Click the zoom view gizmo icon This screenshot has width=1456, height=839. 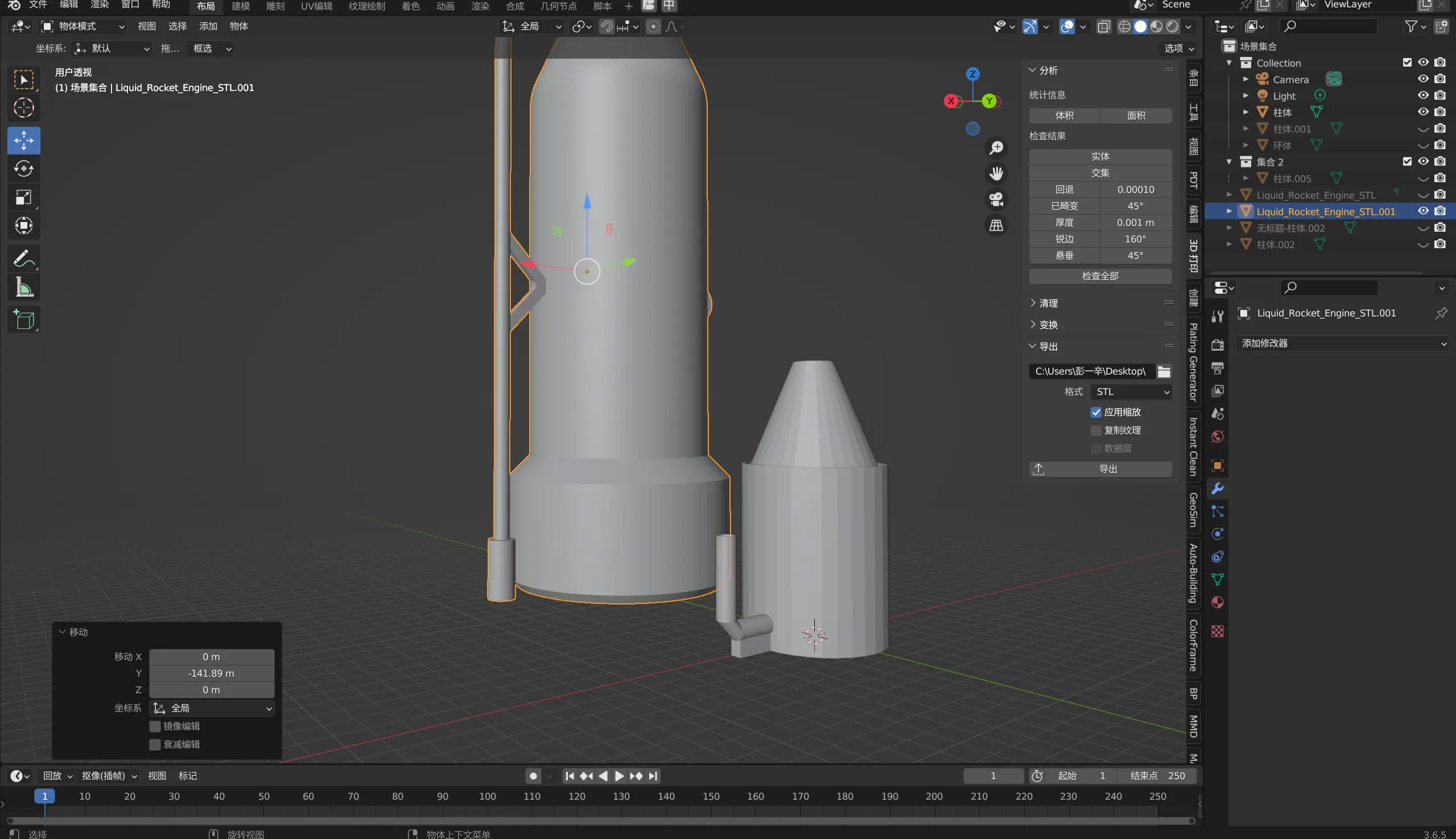click(x=996, y=148)
